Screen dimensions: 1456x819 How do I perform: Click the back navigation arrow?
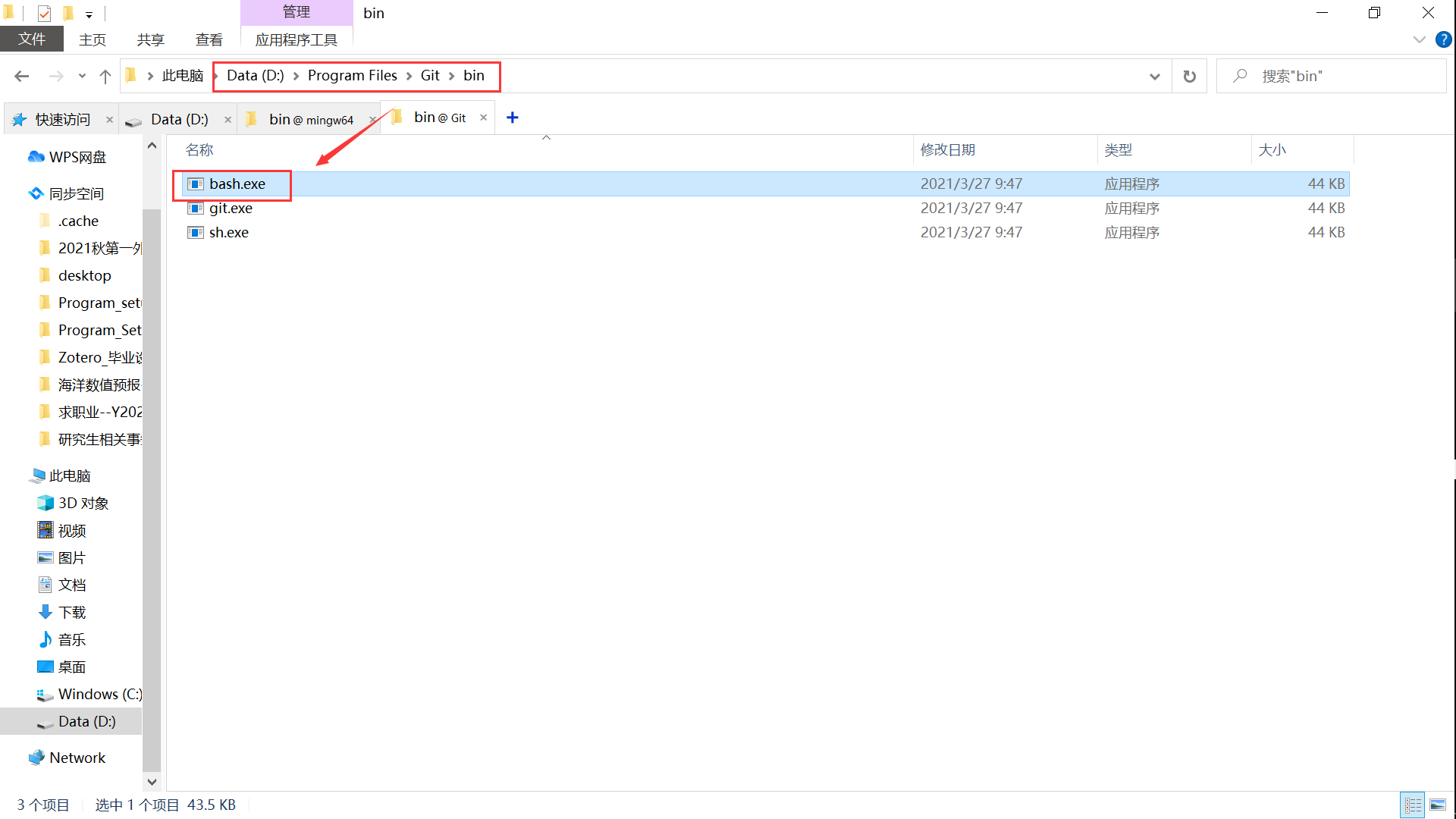(x=22, y=76)
